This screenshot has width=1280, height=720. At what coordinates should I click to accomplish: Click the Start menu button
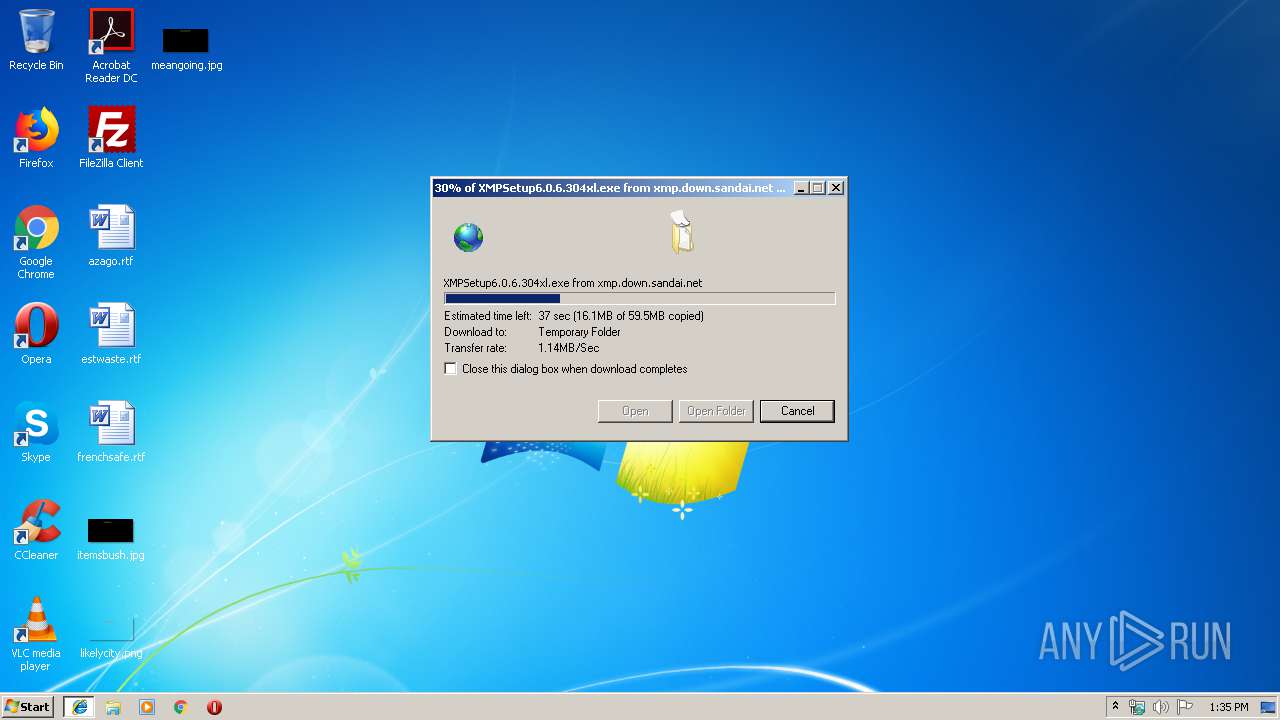click(x=28, y=707)
